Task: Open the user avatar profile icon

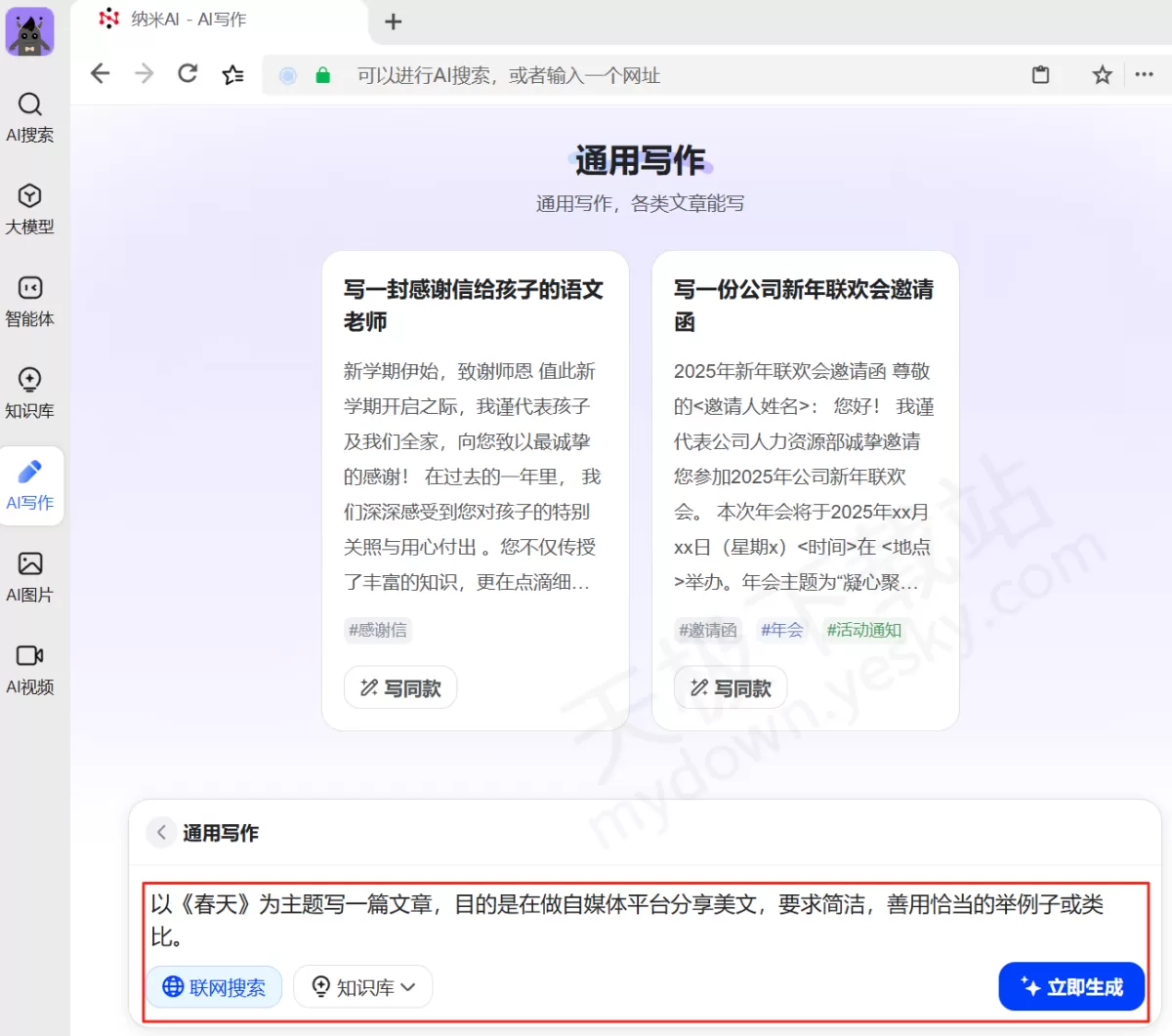Action: [29, 31]
